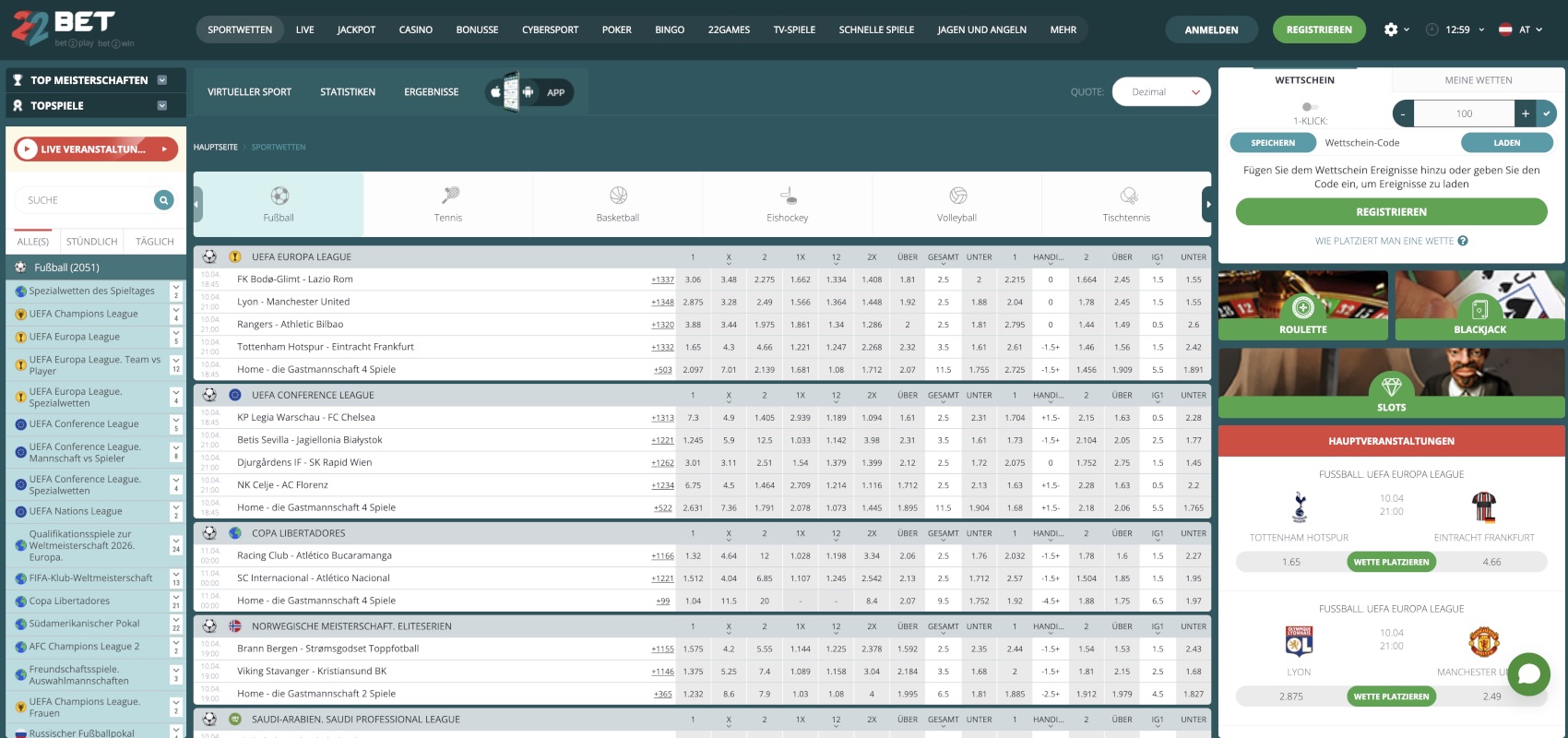1568x738 pixels.
Task: Open the Eishockey sport category
Action: (787, 196)
